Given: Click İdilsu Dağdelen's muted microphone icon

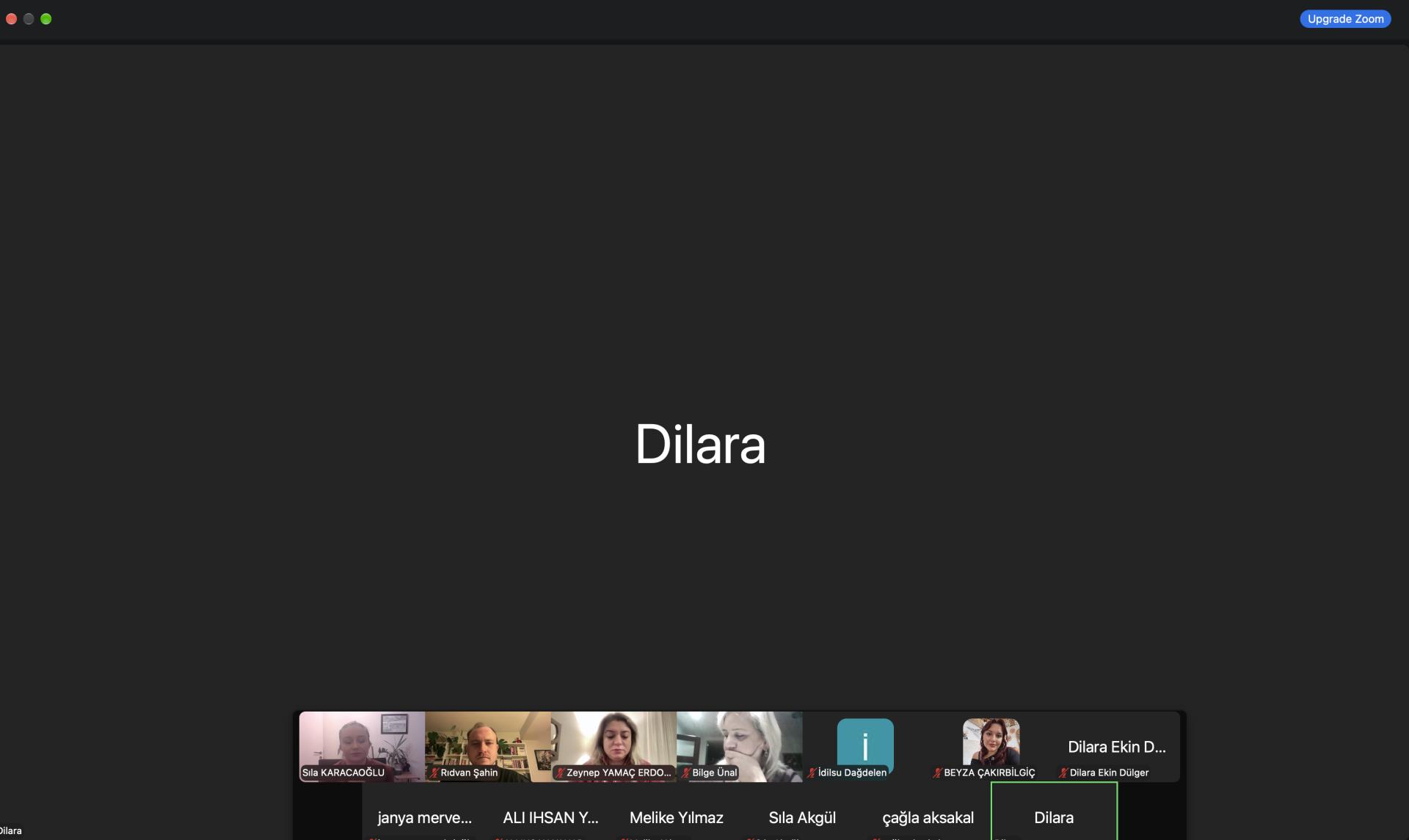Looking at the screenshot, I should 812,773.
